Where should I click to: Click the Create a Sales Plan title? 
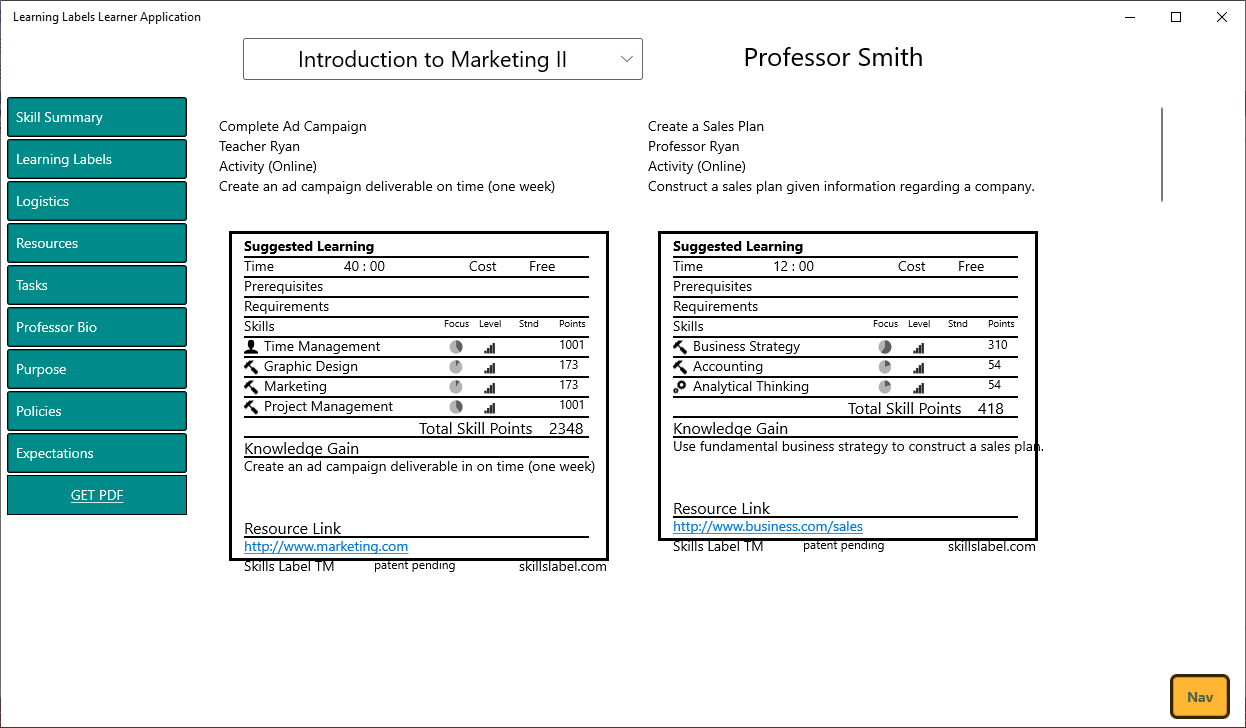click(x=706, y=127)
